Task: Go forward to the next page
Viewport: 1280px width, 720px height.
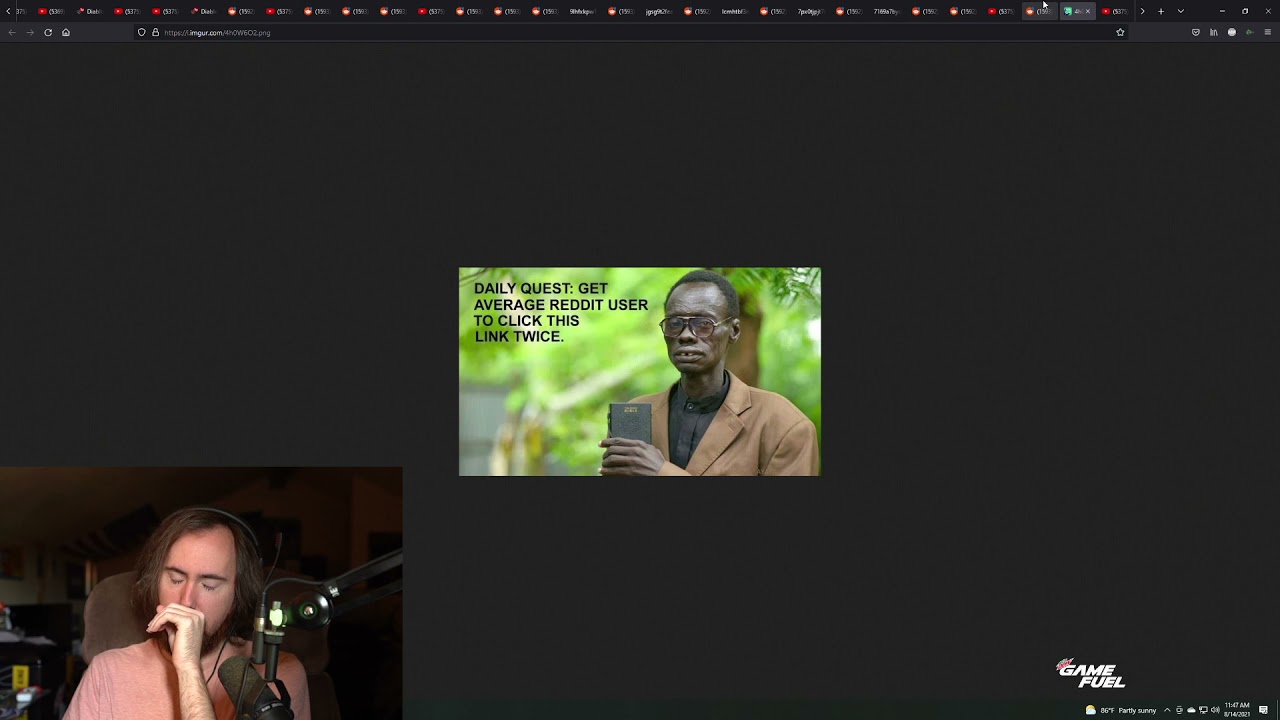Action: point(30,32)
